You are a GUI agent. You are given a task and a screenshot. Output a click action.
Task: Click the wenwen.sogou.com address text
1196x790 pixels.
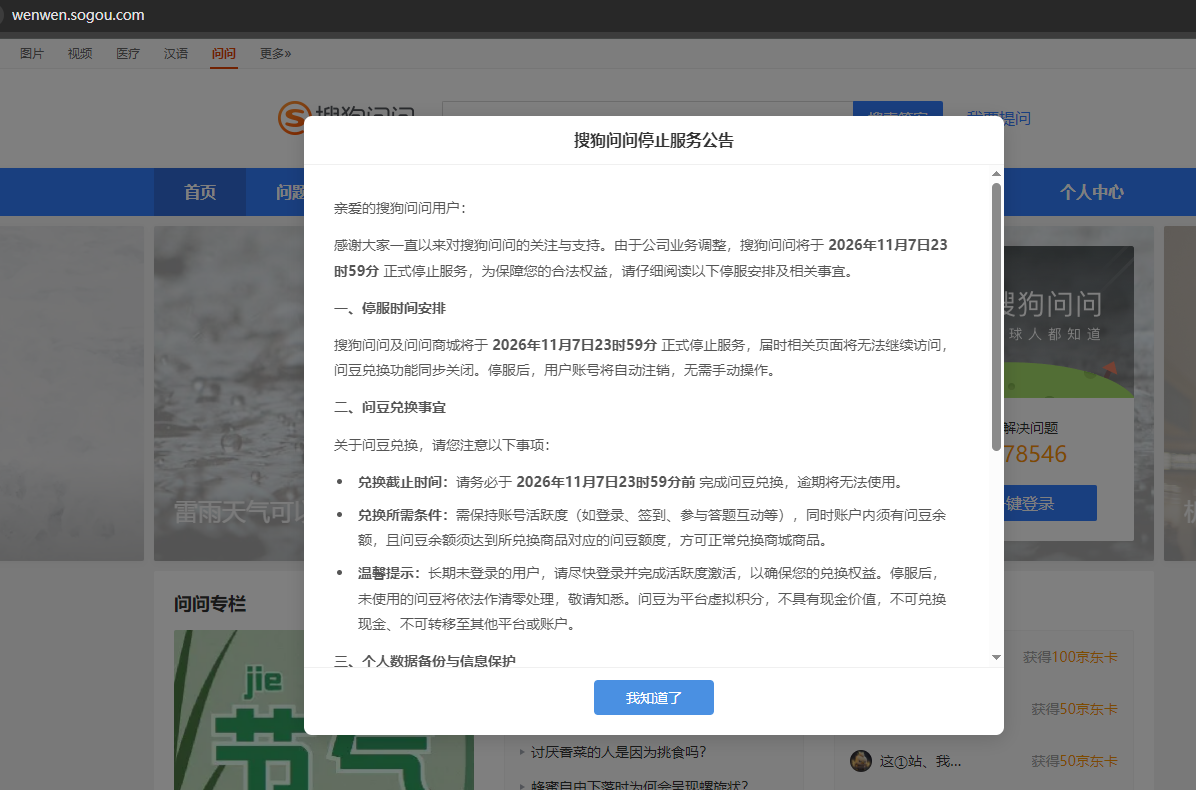78,15
